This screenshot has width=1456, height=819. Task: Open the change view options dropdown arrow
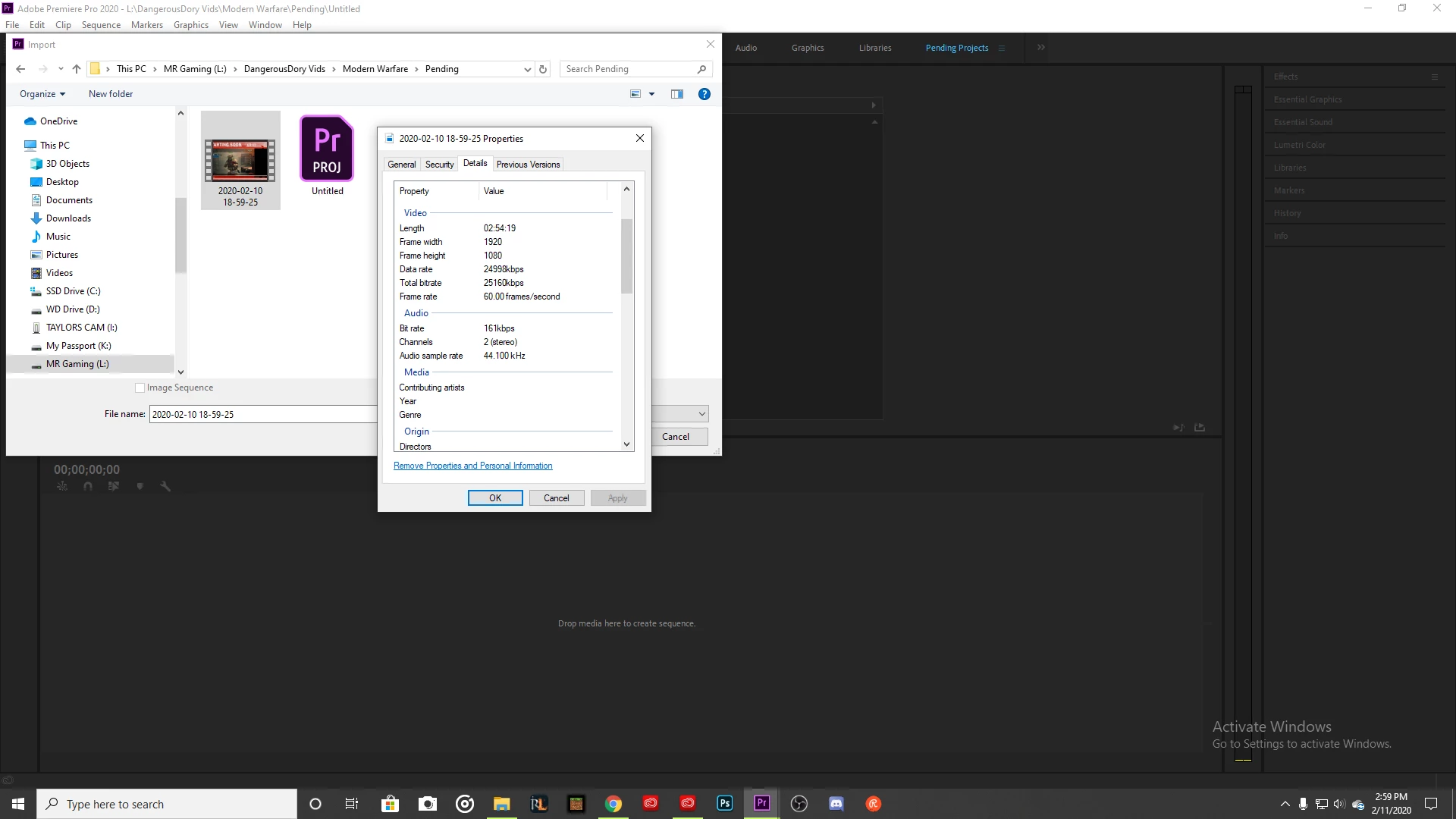point(651,94)
